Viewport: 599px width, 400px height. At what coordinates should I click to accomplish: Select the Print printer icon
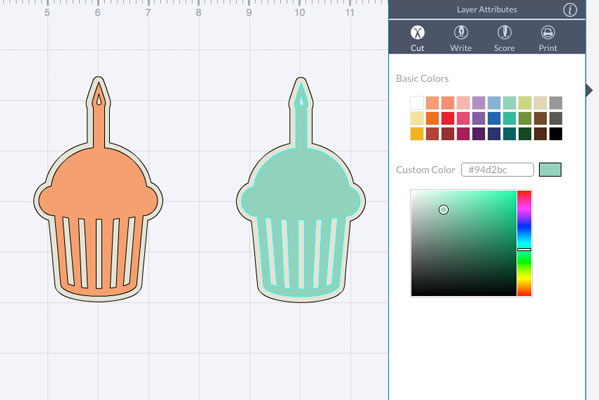click(548, 32)
